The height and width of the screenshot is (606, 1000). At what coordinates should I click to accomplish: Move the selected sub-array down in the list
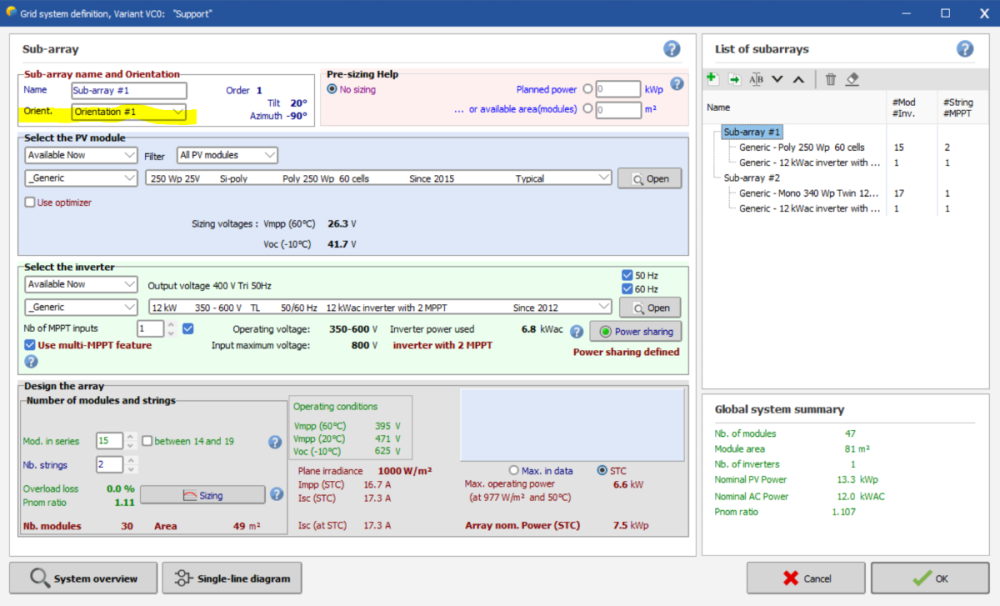coord(777,79)
